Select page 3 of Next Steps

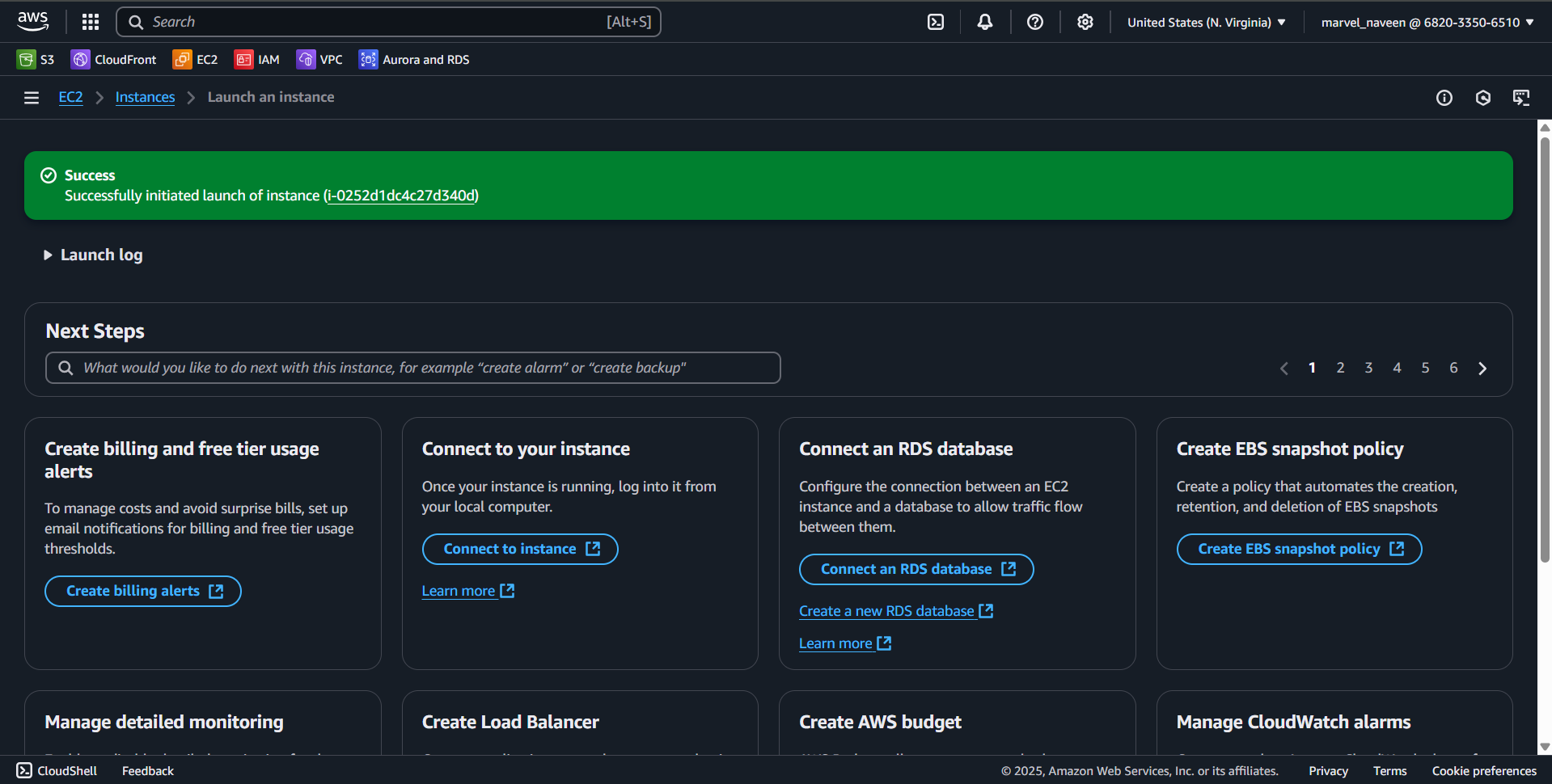(1368, 368)
